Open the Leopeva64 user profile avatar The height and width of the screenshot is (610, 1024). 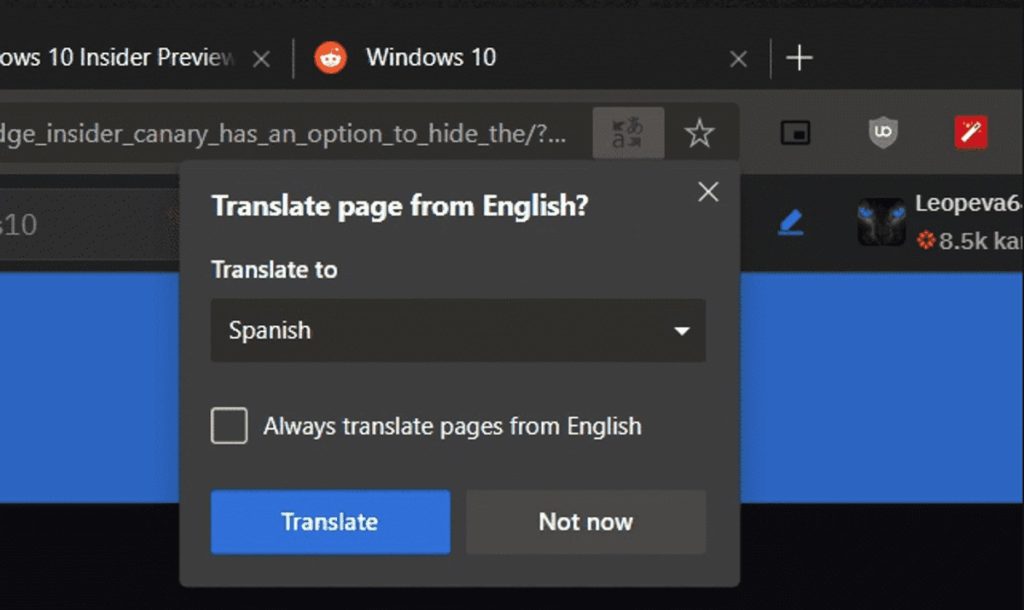(881, 222)
